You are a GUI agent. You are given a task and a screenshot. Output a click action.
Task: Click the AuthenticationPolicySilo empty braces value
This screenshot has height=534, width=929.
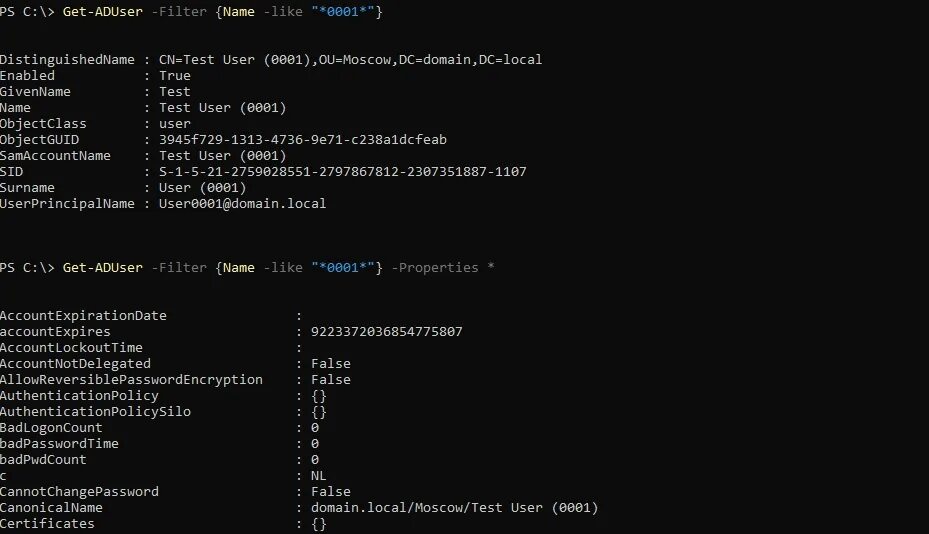click(319, 411)
